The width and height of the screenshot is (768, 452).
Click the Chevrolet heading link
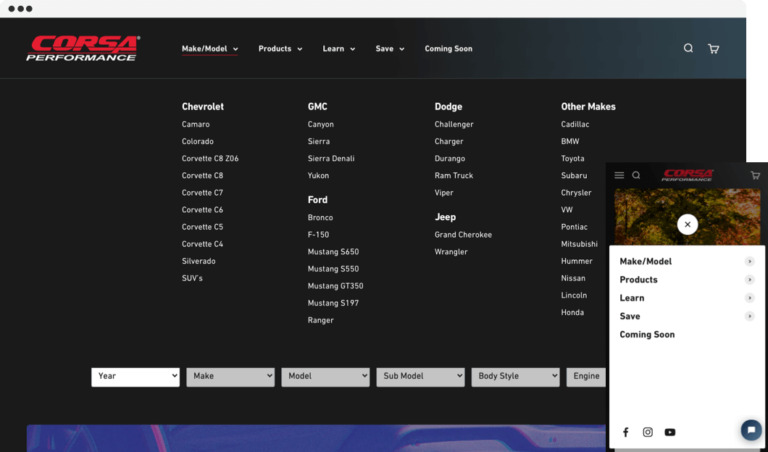[x=202, y=106]
